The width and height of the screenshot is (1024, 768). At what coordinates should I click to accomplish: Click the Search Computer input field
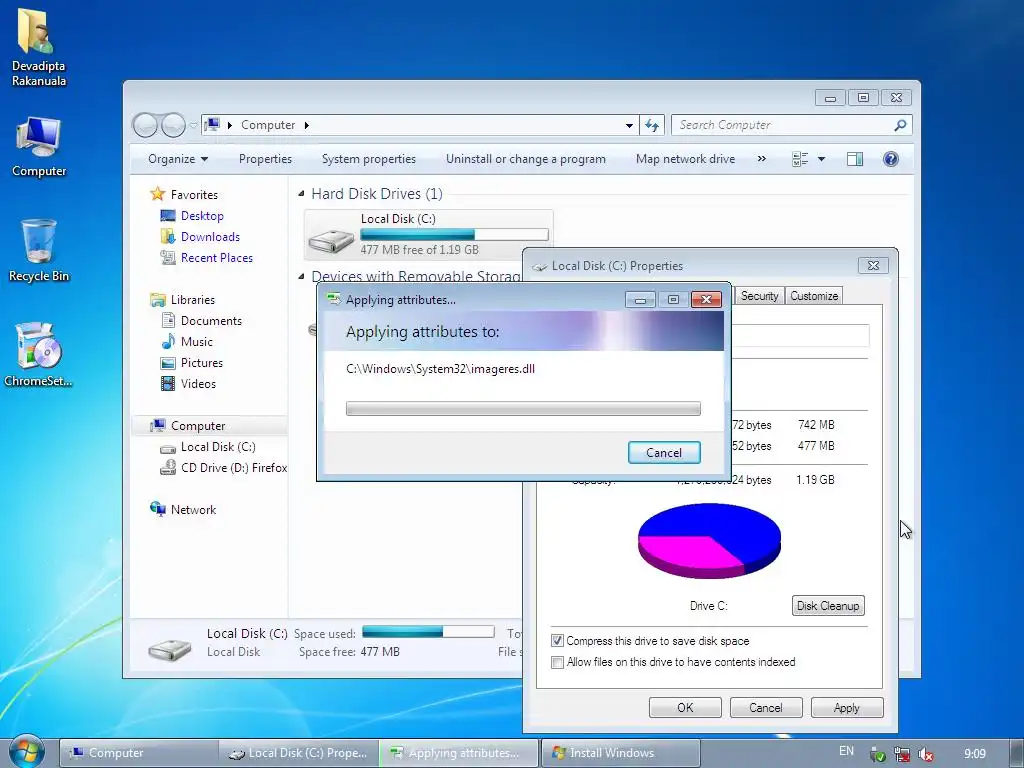782,125
